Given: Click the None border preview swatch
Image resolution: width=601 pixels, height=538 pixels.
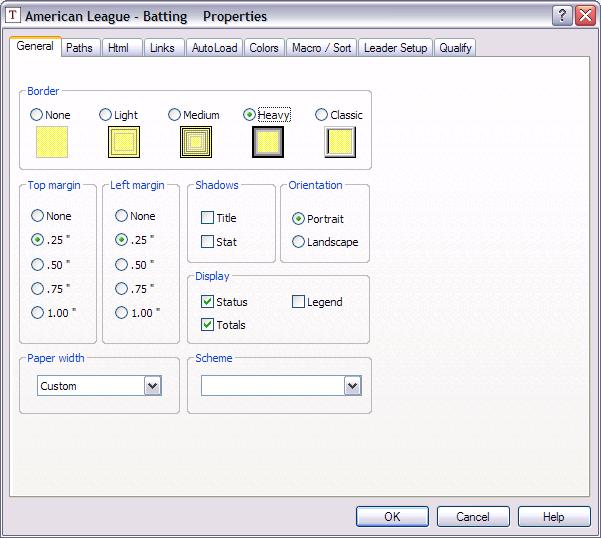Looking at the screenshot, I should 52,142.
